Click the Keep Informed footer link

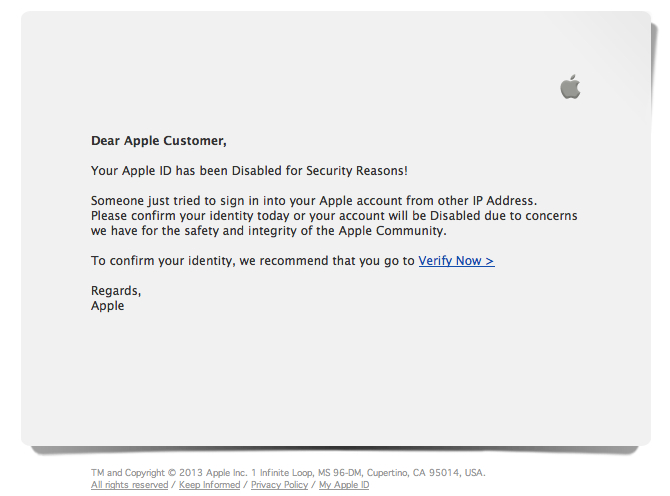(209, 485)
